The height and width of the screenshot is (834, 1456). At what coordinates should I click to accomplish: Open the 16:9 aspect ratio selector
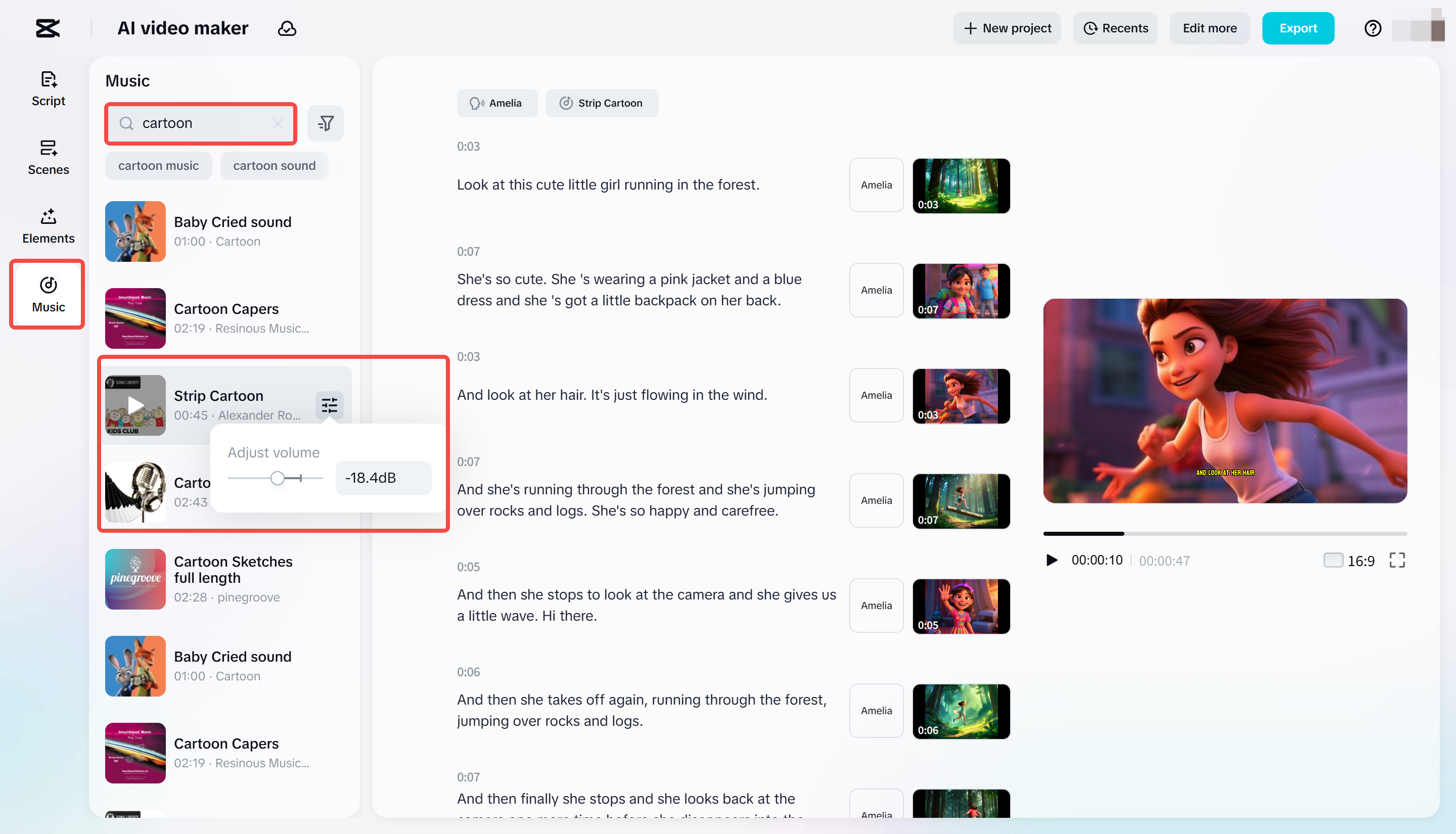(1349, 560)
